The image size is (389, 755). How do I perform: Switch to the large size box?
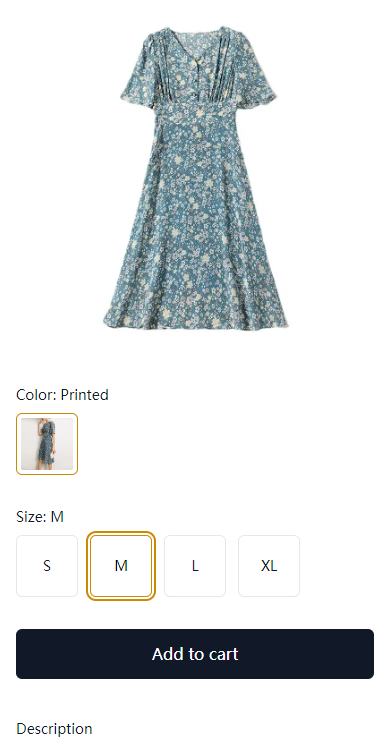click(195, 565)
